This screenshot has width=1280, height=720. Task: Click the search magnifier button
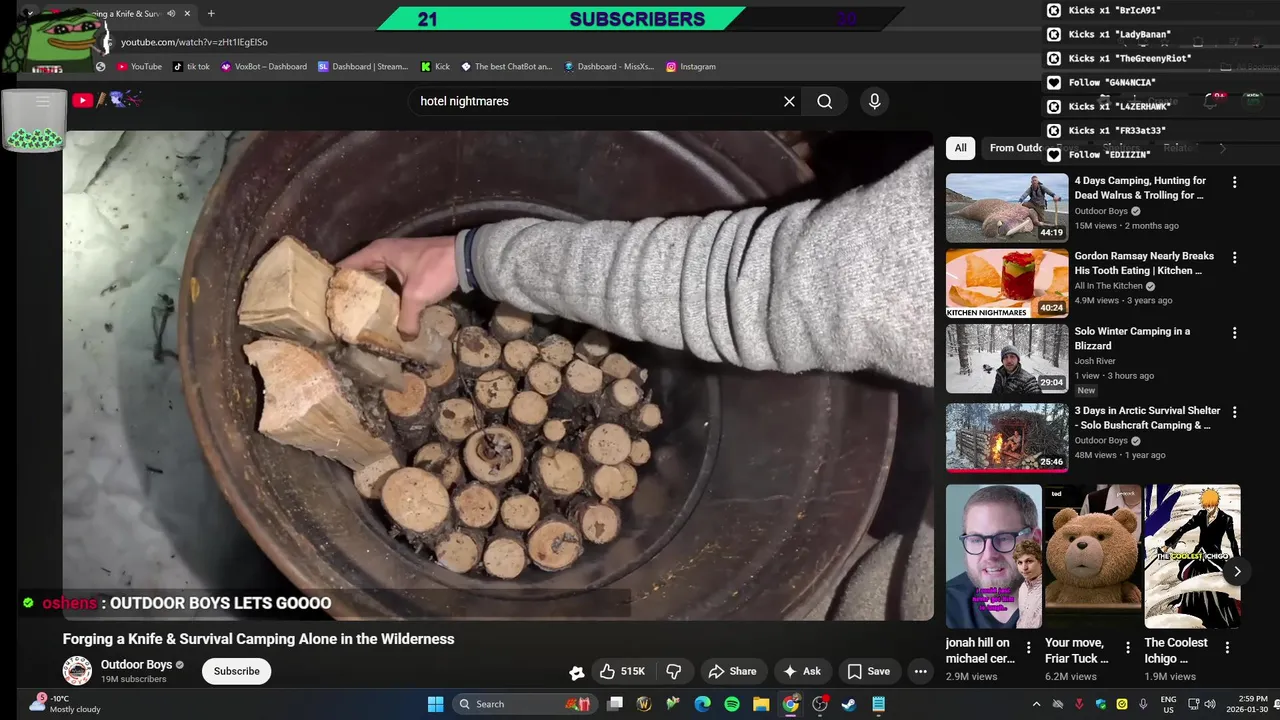pos(824,101)
